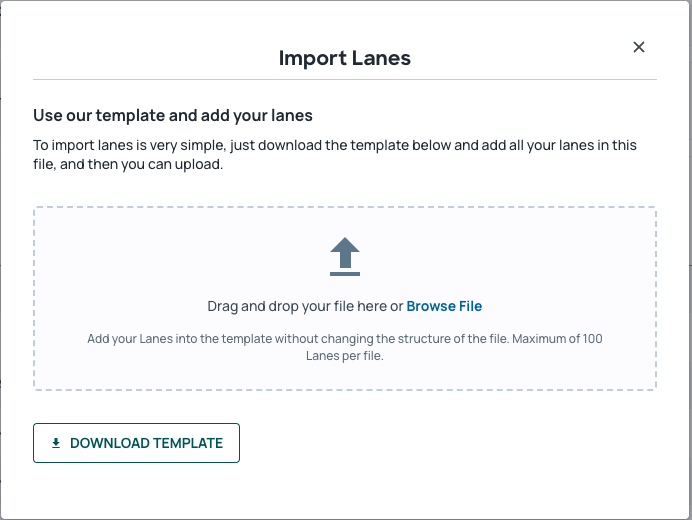Click the download icon in the template button

(x=56, y=443)
